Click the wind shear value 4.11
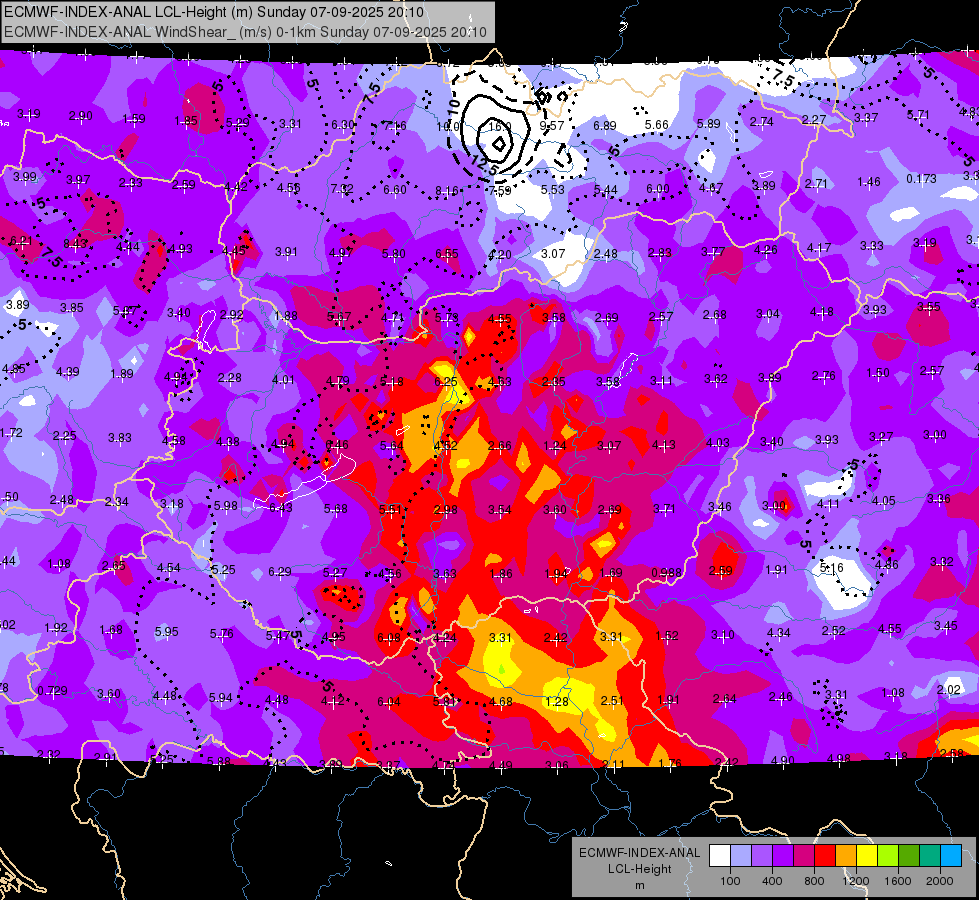Viewport: 979px width, 900px height. point(829,503)
